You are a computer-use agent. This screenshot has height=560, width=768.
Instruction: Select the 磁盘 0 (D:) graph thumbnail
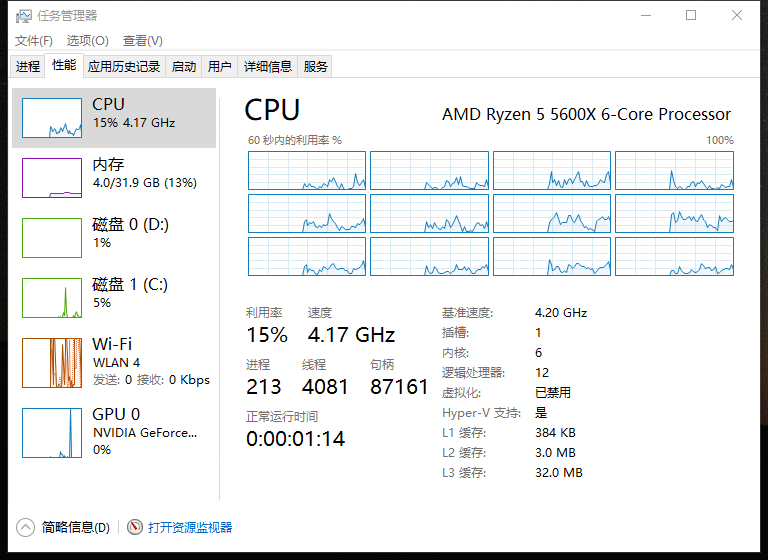click(52, 238)
